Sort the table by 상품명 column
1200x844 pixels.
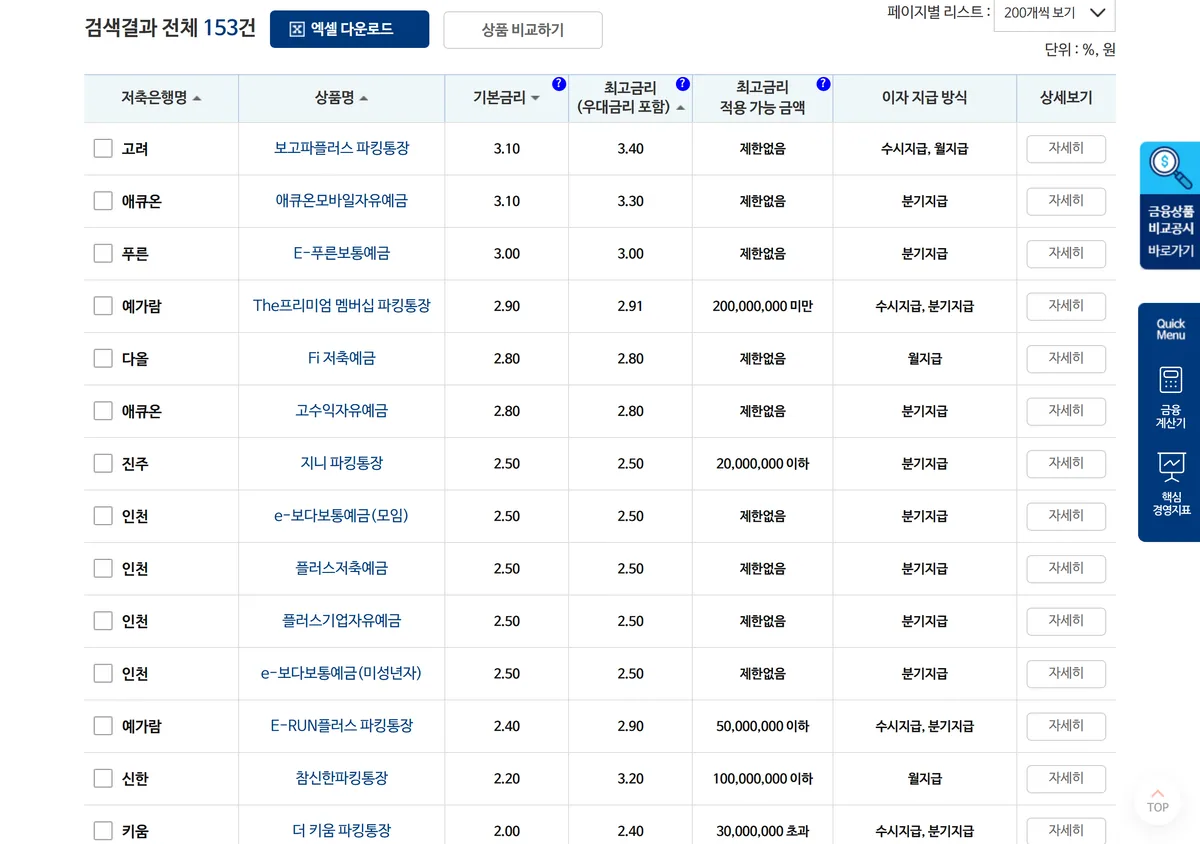point(341,98)
